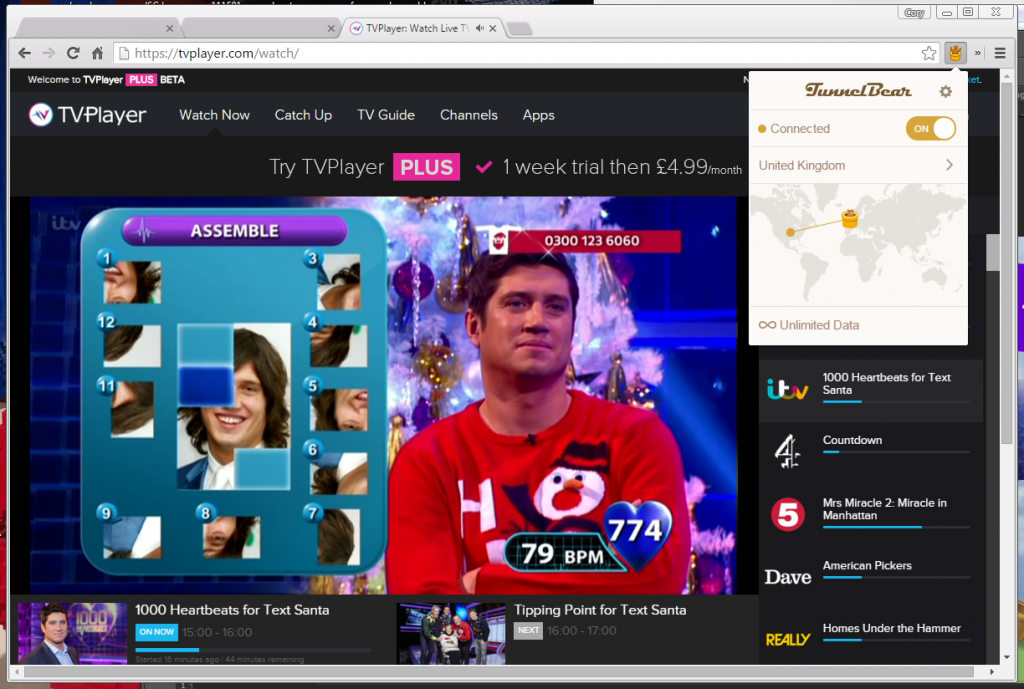This screenshot has width=1024, height=689.
Task: Open the Really channel logo
Action: (x=789, y=640)
